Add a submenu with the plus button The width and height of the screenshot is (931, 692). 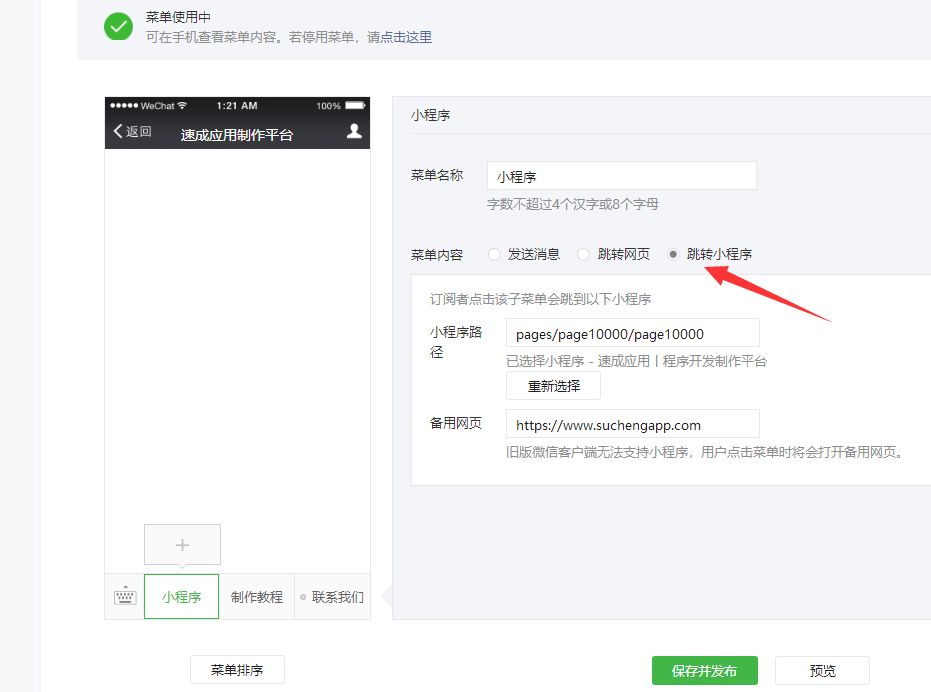click(x=182, y=544)
